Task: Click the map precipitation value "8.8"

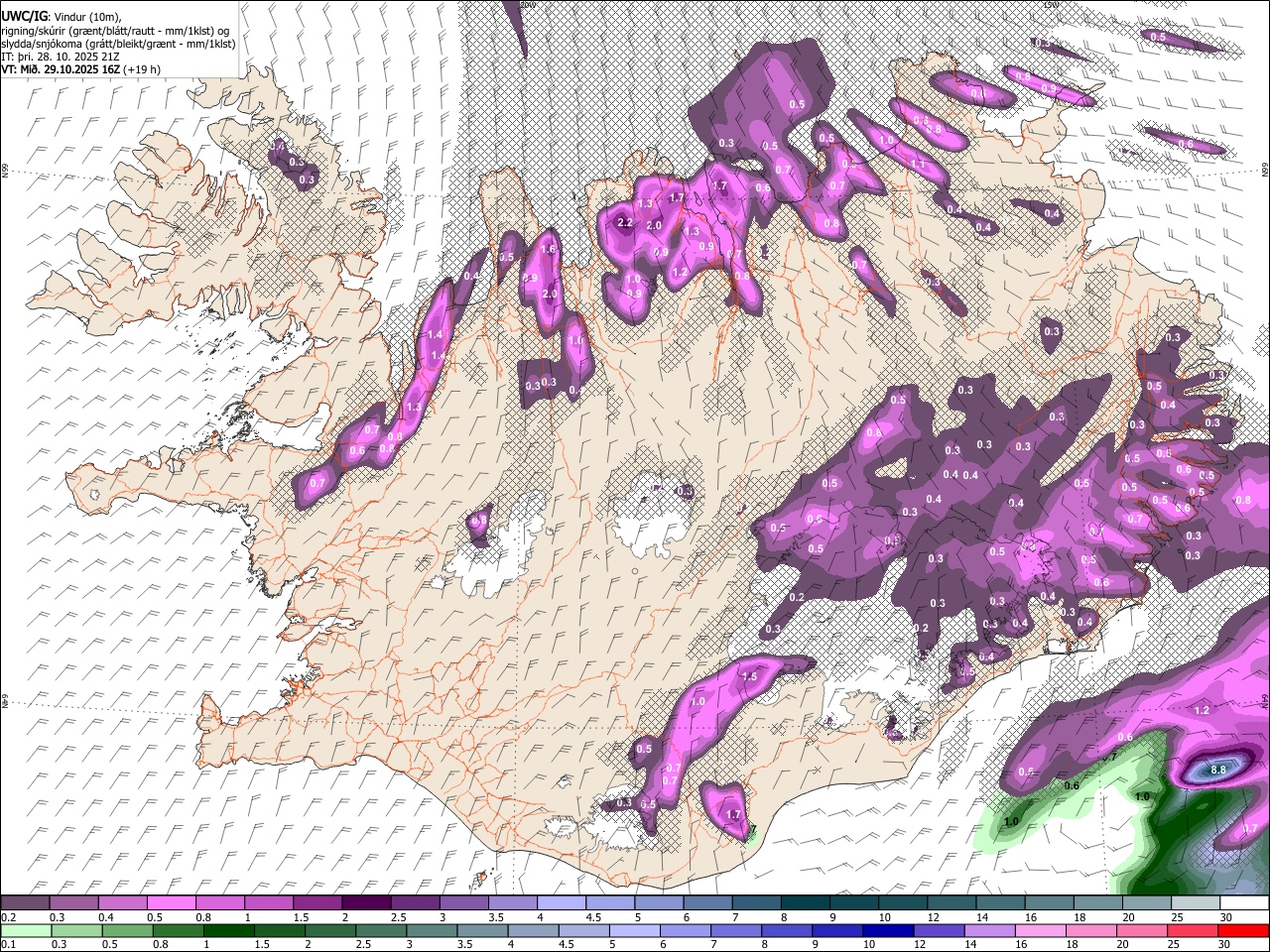Action: point(1219,770)
